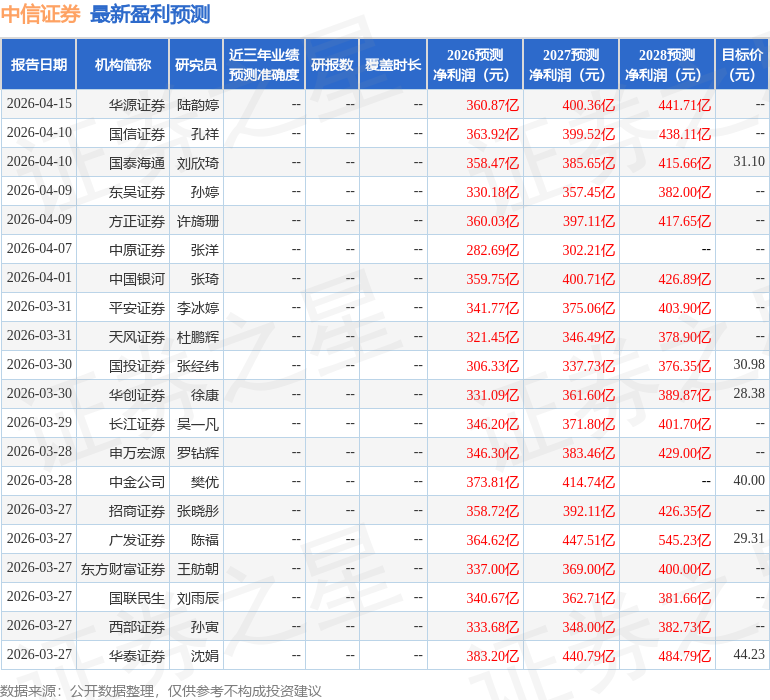
Task: Click analyst name 陆韵婷
Action: click(x=198, y=104)
